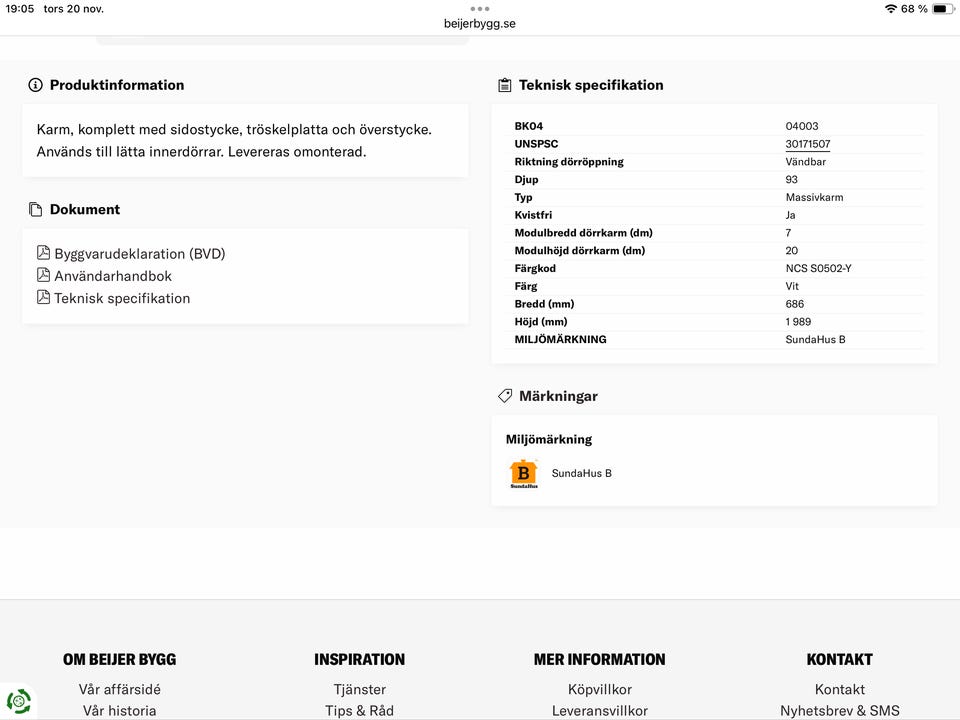
Task: Open Nyhetsbrev & SMS link
Action: coord(840,711)
